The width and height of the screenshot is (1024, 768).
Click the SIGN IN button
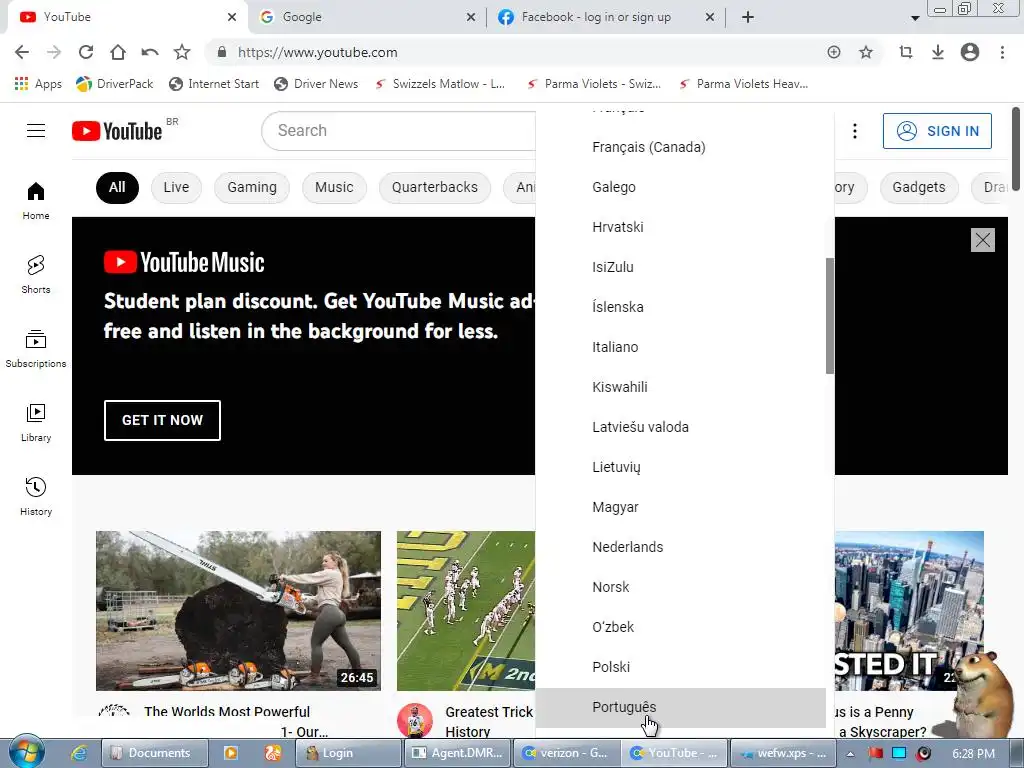tap(937, 131)
